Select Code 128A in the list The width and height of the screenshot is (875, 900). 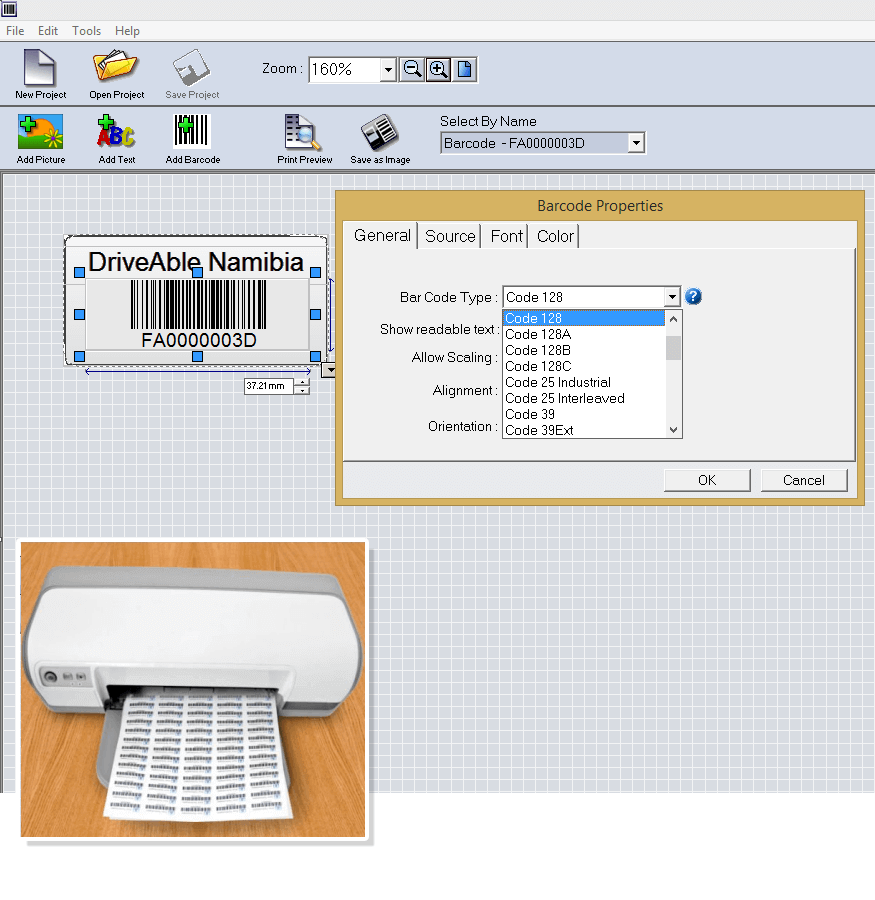pyautogui.click(x=583, y=334)
